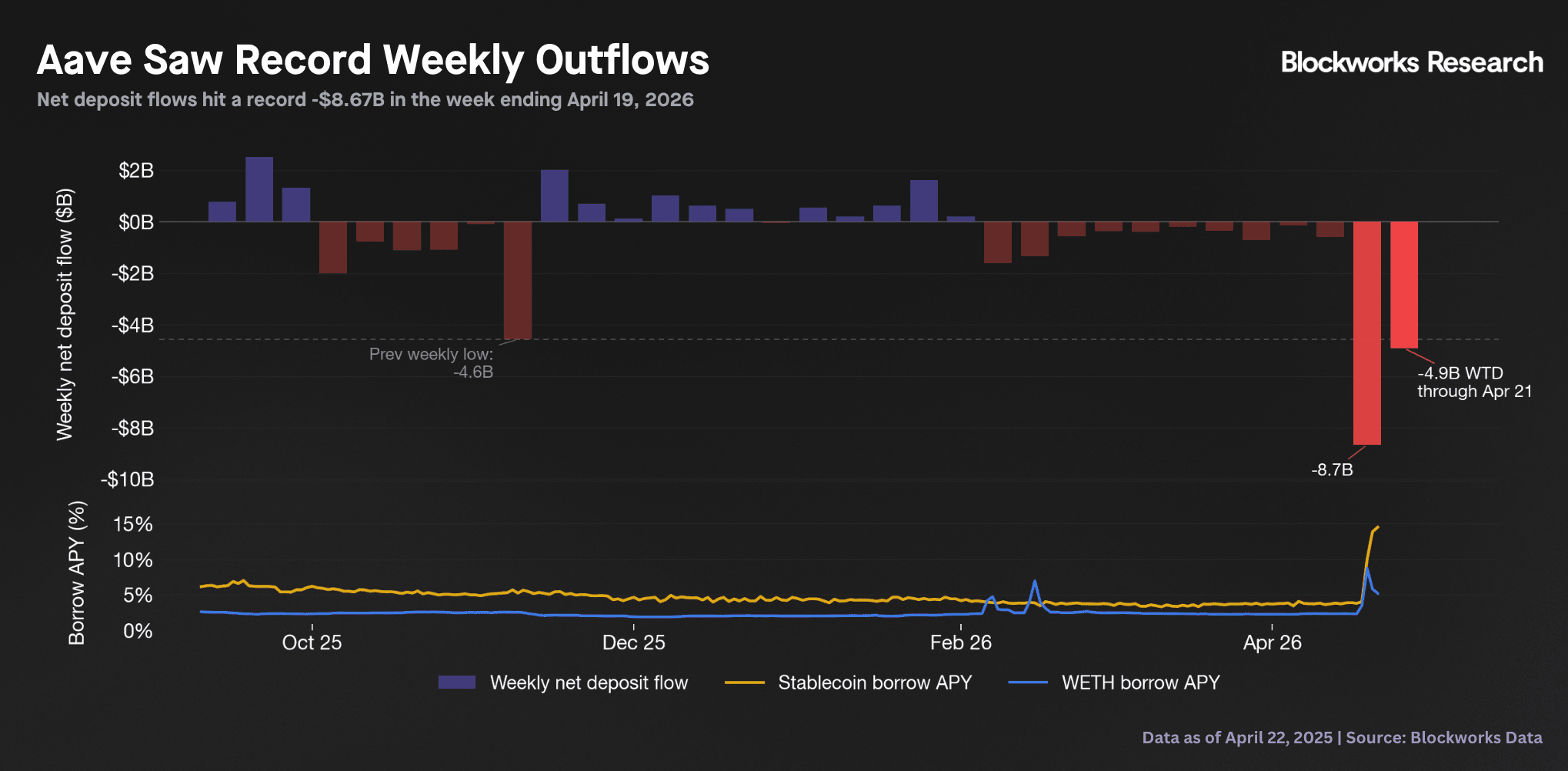Click the blue WETH borrow APY legend line
Screen dimensions: 1568x771
click(1028, 683)
